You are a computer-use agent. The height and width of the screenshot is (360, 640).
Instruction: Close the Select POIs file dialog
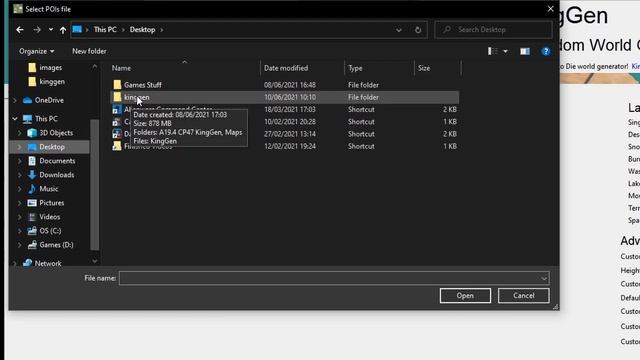[550, 9]
